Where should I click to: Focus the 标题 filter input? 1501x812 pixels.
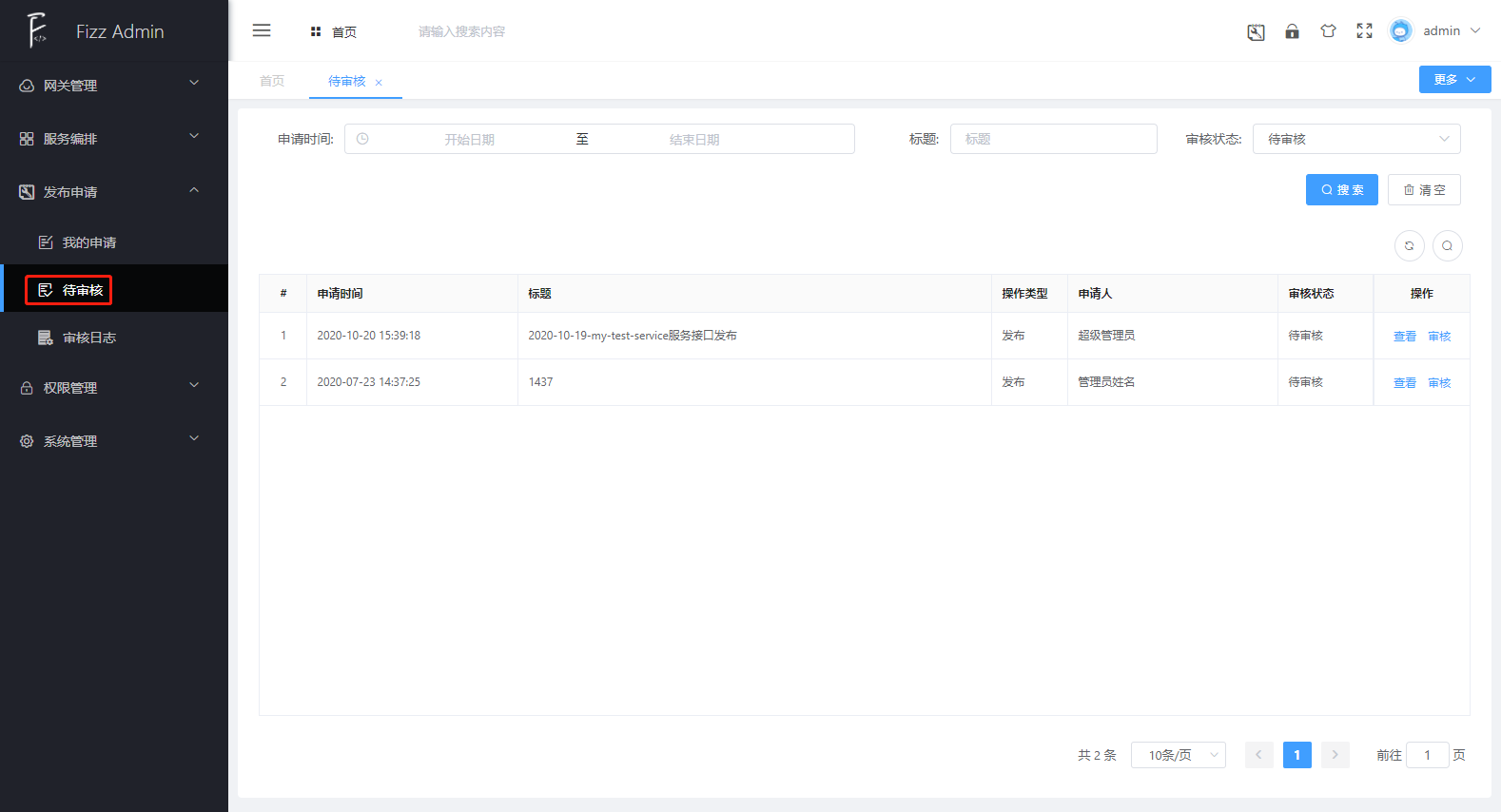(1053, 139)
